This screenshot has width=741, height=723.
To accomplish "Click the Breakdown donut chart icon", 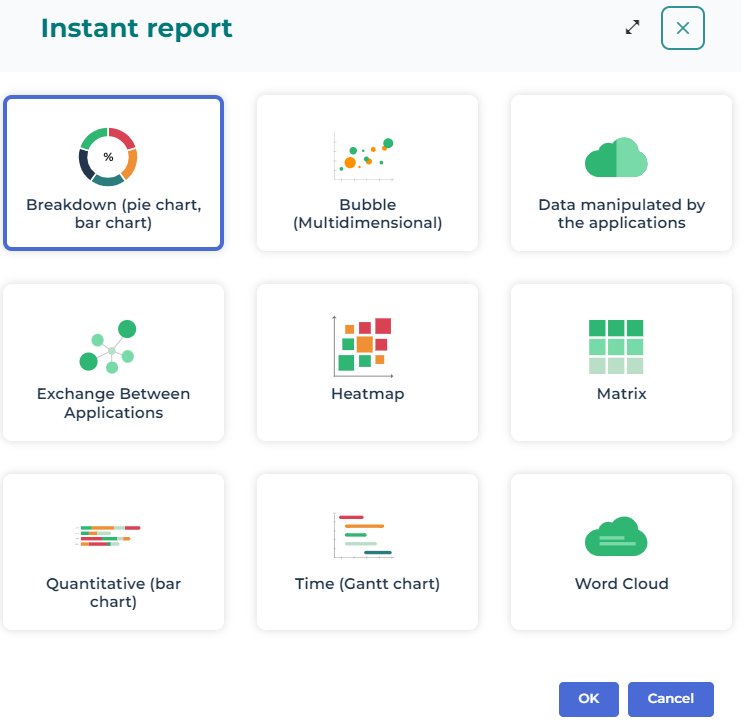I will pyautogui.click(x=108, y=157).
